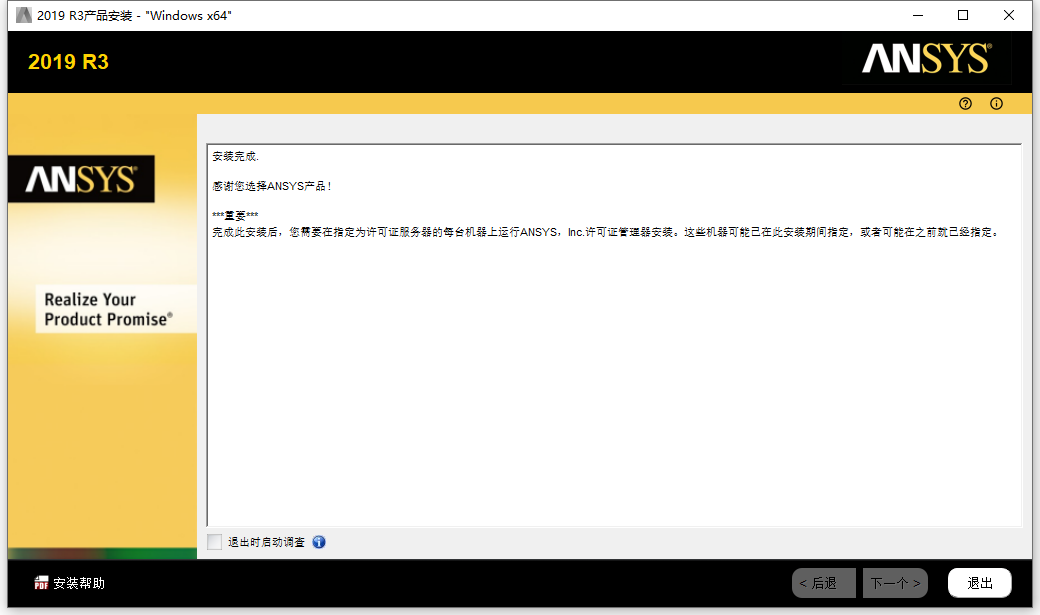Open the PDF icon for installation help
Screen dimensions: 1040x615
(x=41, y=582)
